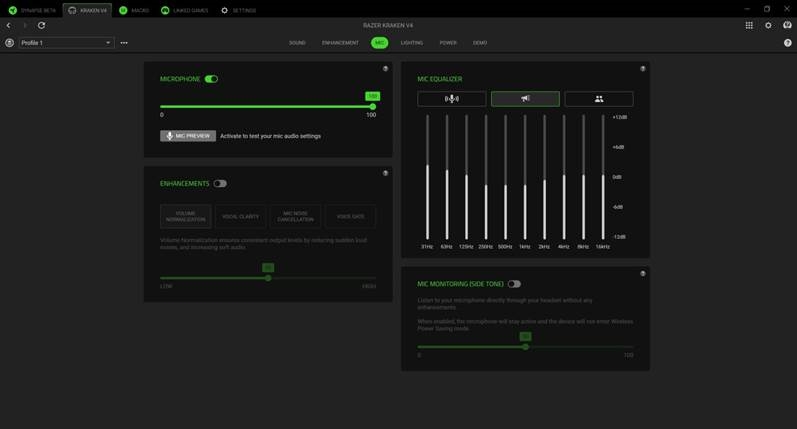Expand the Profile 1 dropdown

pyautogui.click(x=66, y=43)
